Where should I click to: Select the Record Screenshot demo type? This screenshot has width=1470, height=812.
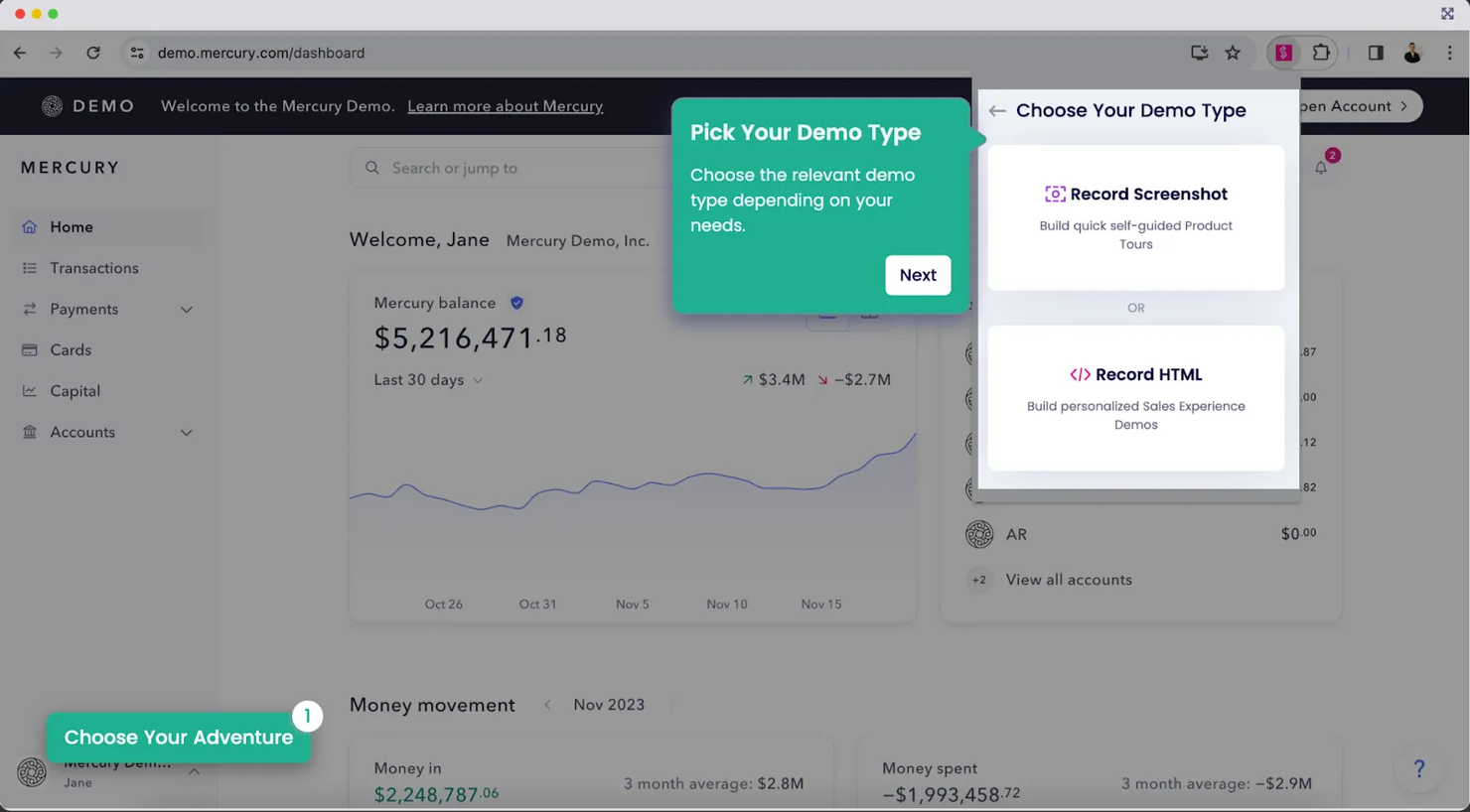(x=1136, y=218)
